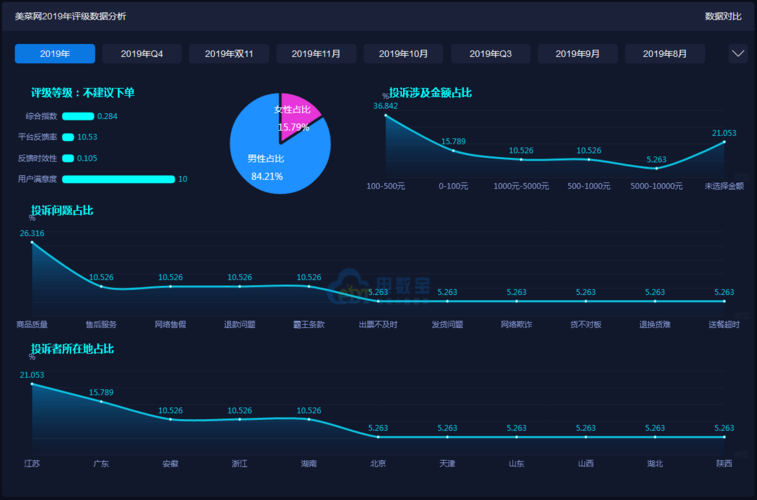
Task: Click the 10.53 平台反馈率 value
Action: click(87, 137)
